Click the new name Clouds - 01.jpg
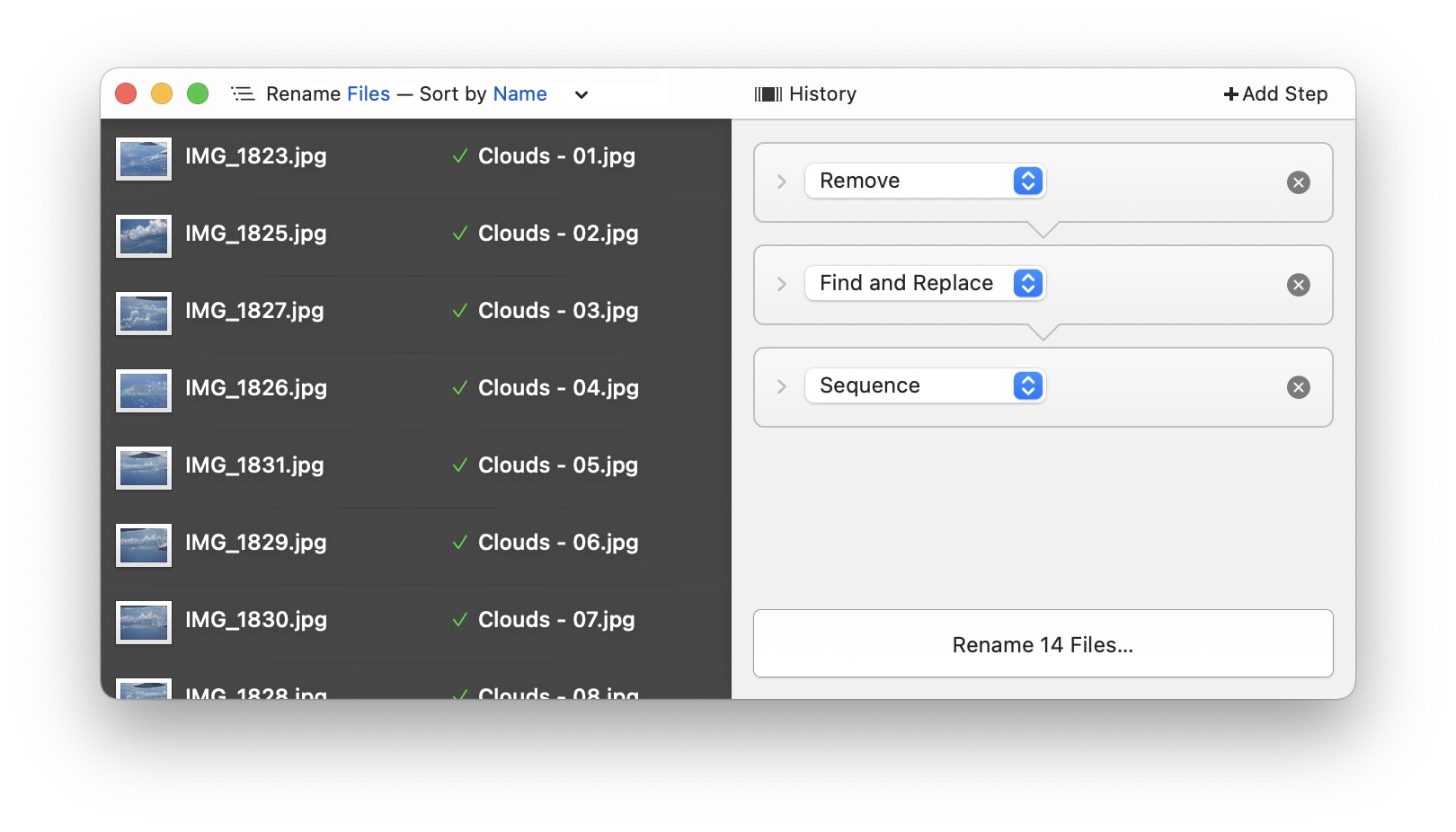1456x832 pixels. point(556,156)
